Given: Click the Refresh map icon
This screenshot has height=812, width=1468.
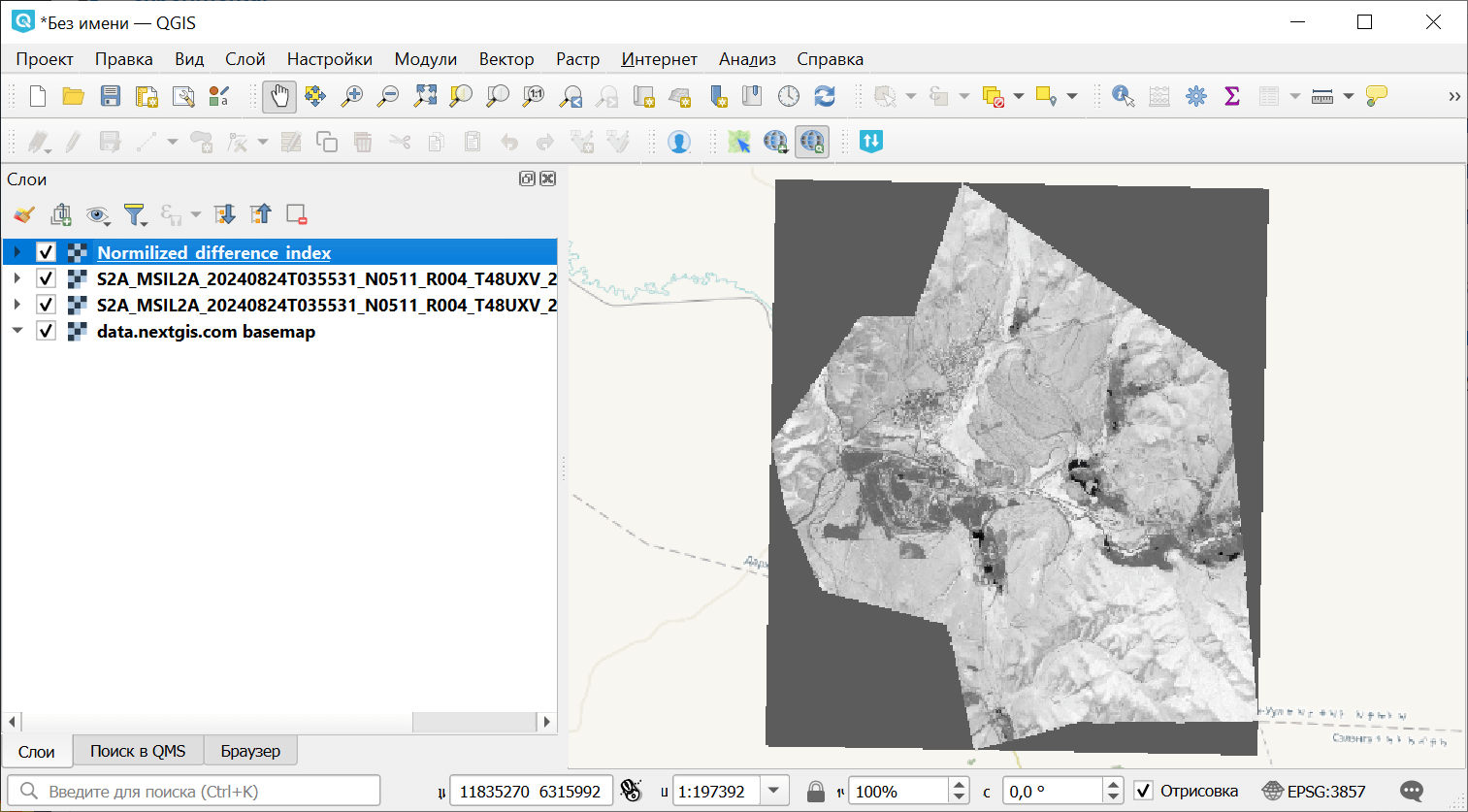Looking at the screenshot, I should click(825, 96).
